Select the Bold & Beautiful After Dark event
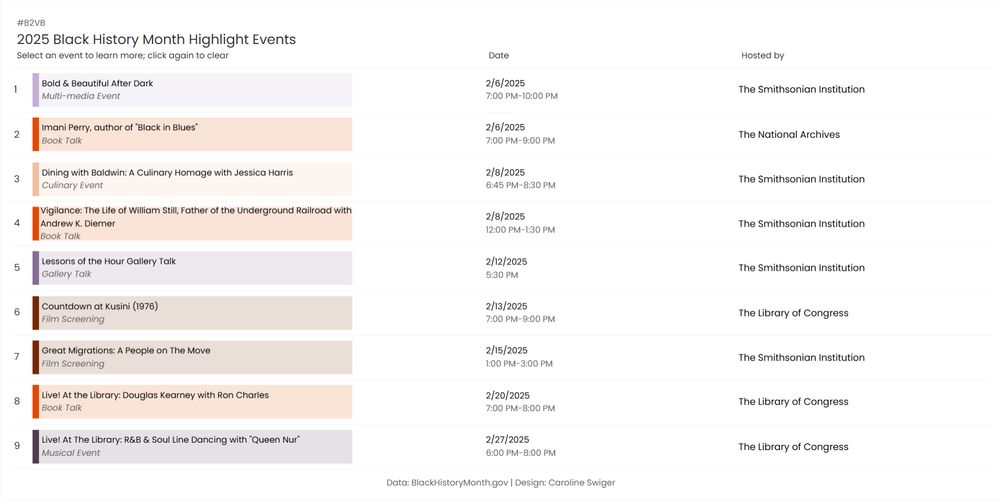The height and width of the screenshot is (501, 1000). (x=195, y=90)
